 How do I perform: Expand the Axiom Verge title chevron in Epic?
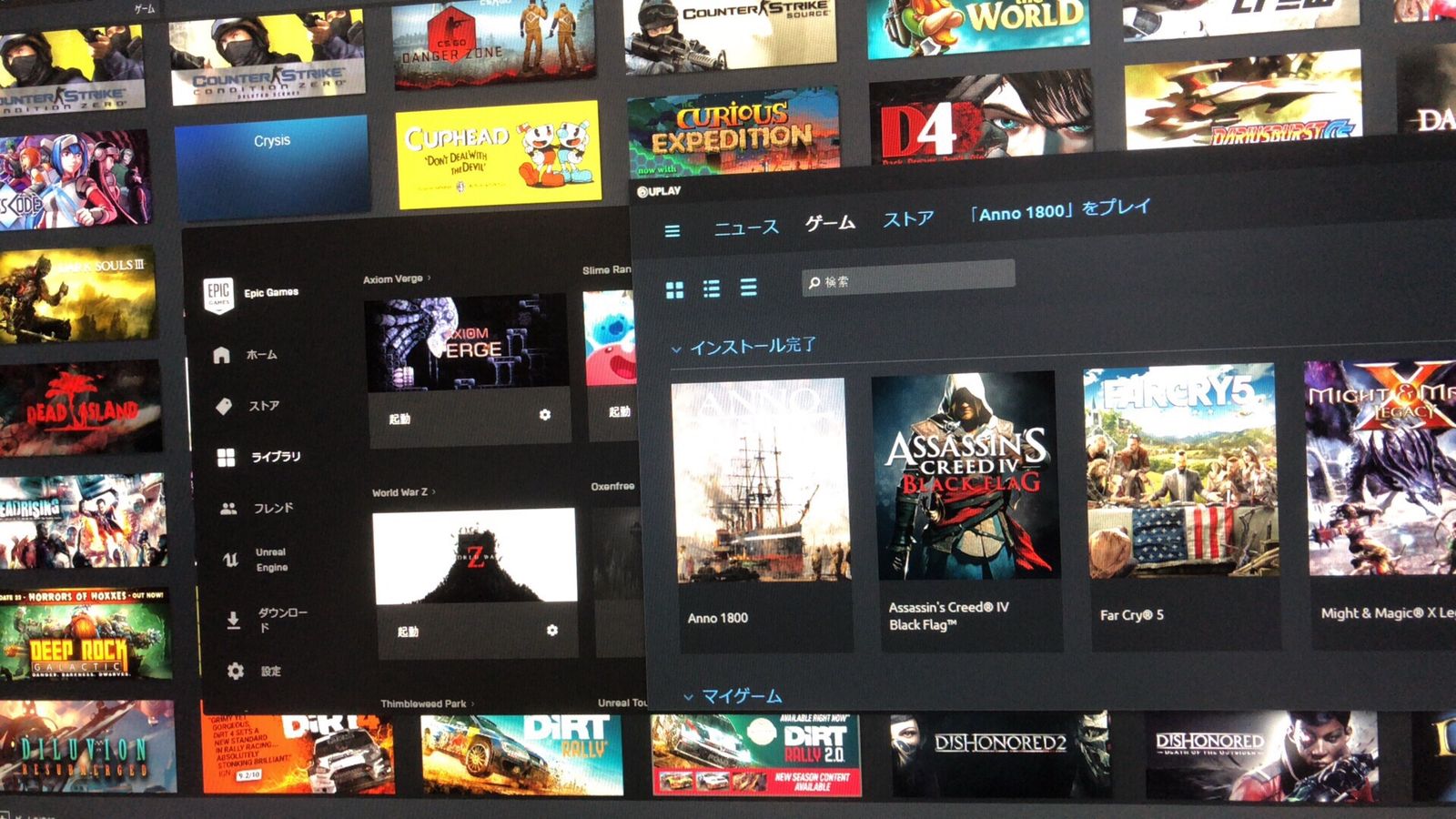pyautogui.click(x=430, y=278)
